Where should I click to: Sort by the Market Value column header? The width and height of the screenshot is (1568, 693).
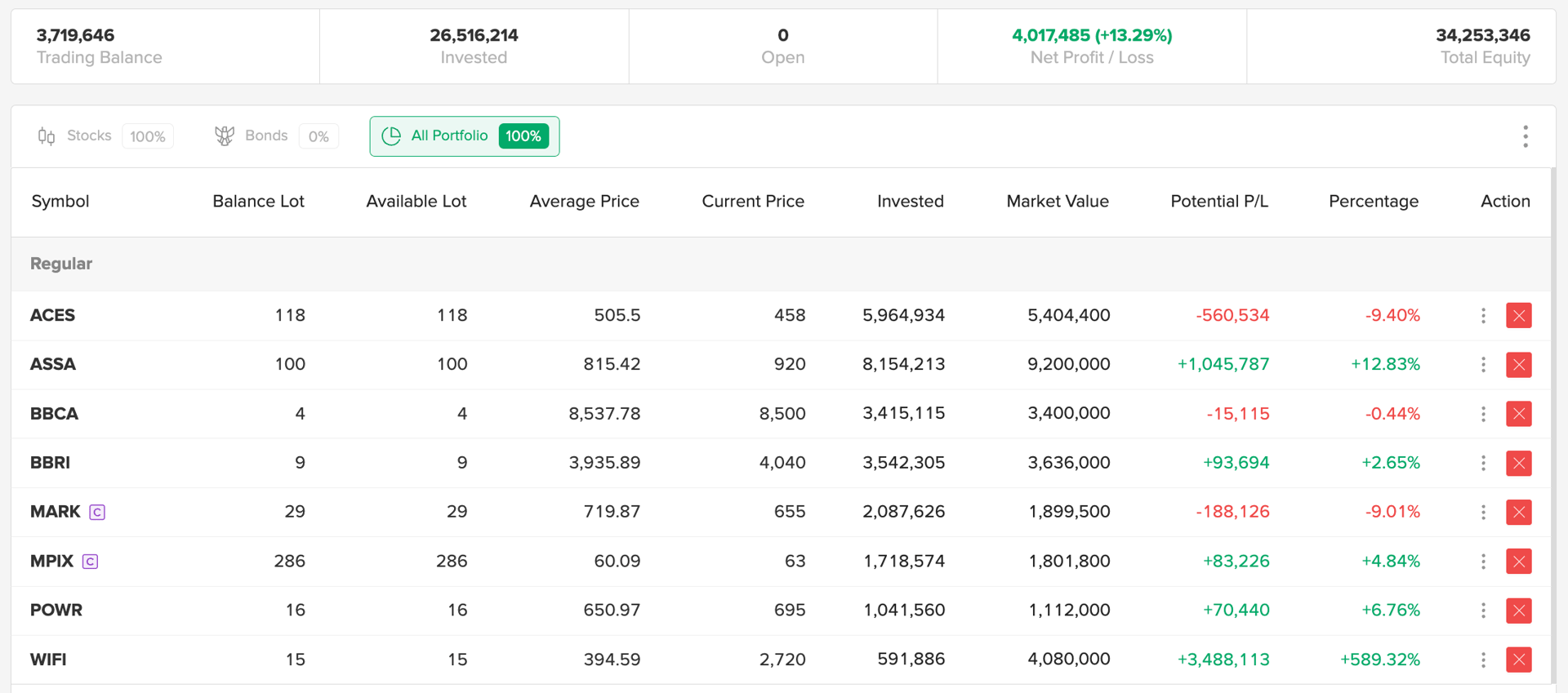point(1058,202)
